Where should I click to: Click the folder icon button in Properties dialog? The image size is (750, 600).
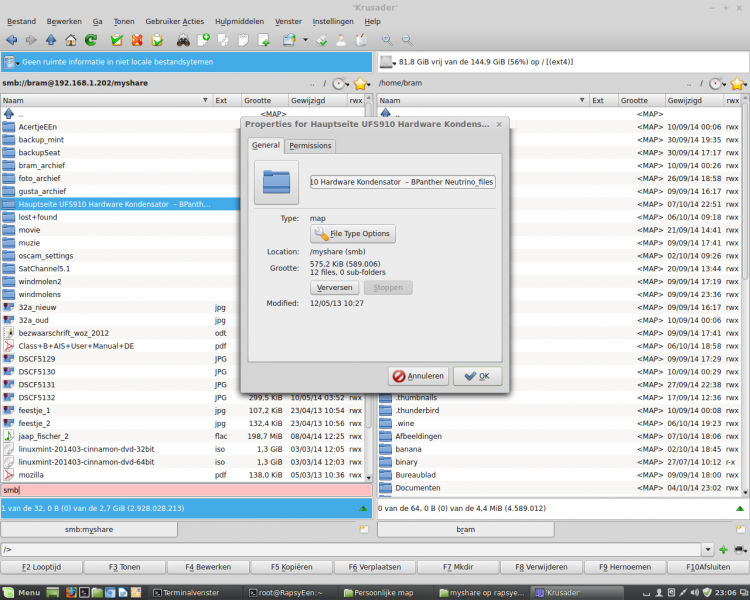[277, 181]
